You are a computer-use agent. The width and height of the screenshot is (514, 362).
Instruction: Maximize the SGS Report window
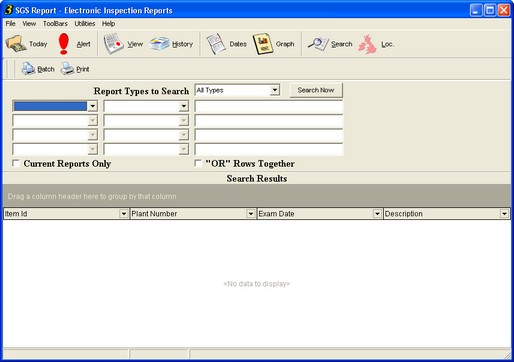(x=490, y=10)
